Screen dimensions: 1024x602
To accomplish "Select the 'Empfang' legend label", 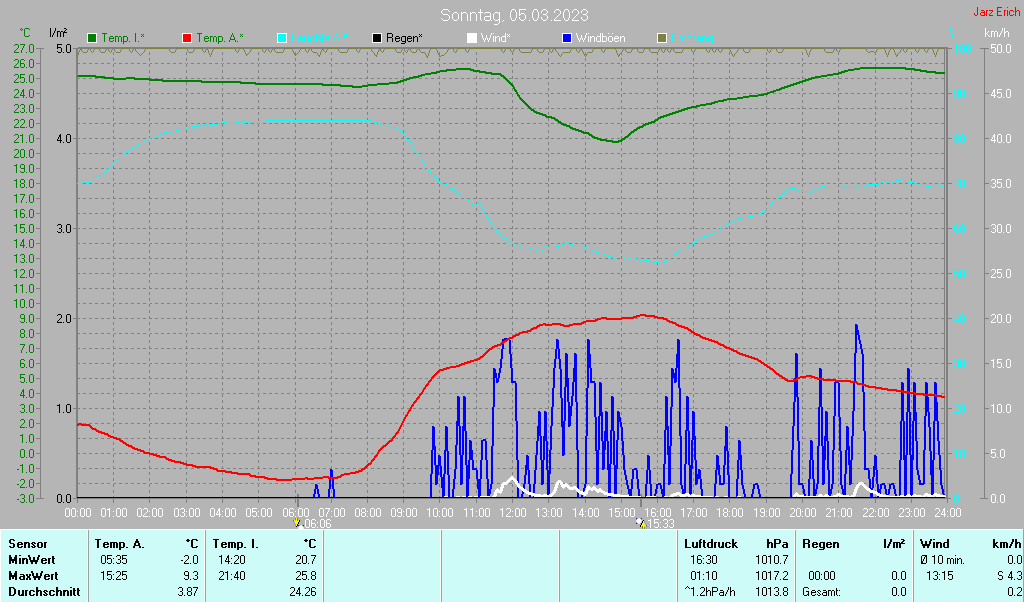I will [692, 39].
